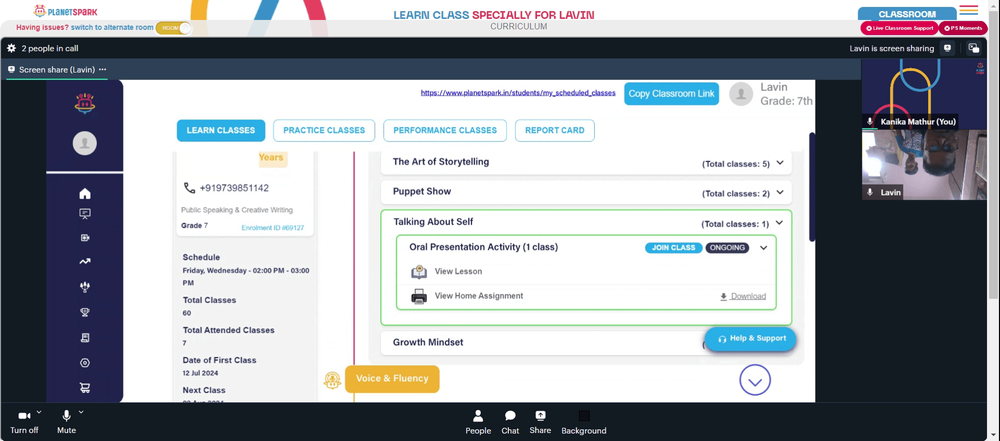Screen dimensions: 1000x441
Task: Open the REPORT CARD tab
Action: pos(555,130)
